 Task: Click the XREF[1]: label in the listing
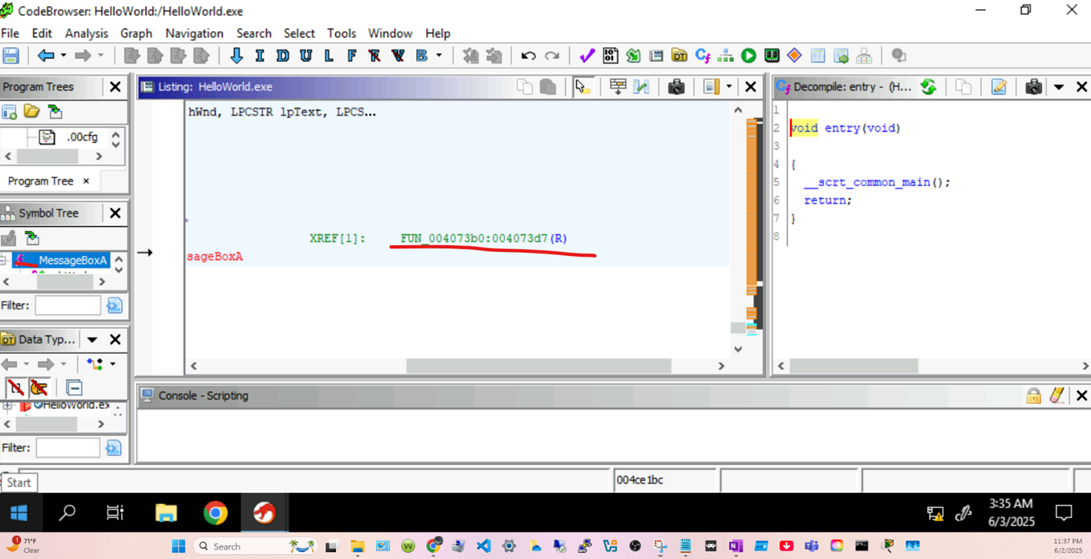click(337, 239)
